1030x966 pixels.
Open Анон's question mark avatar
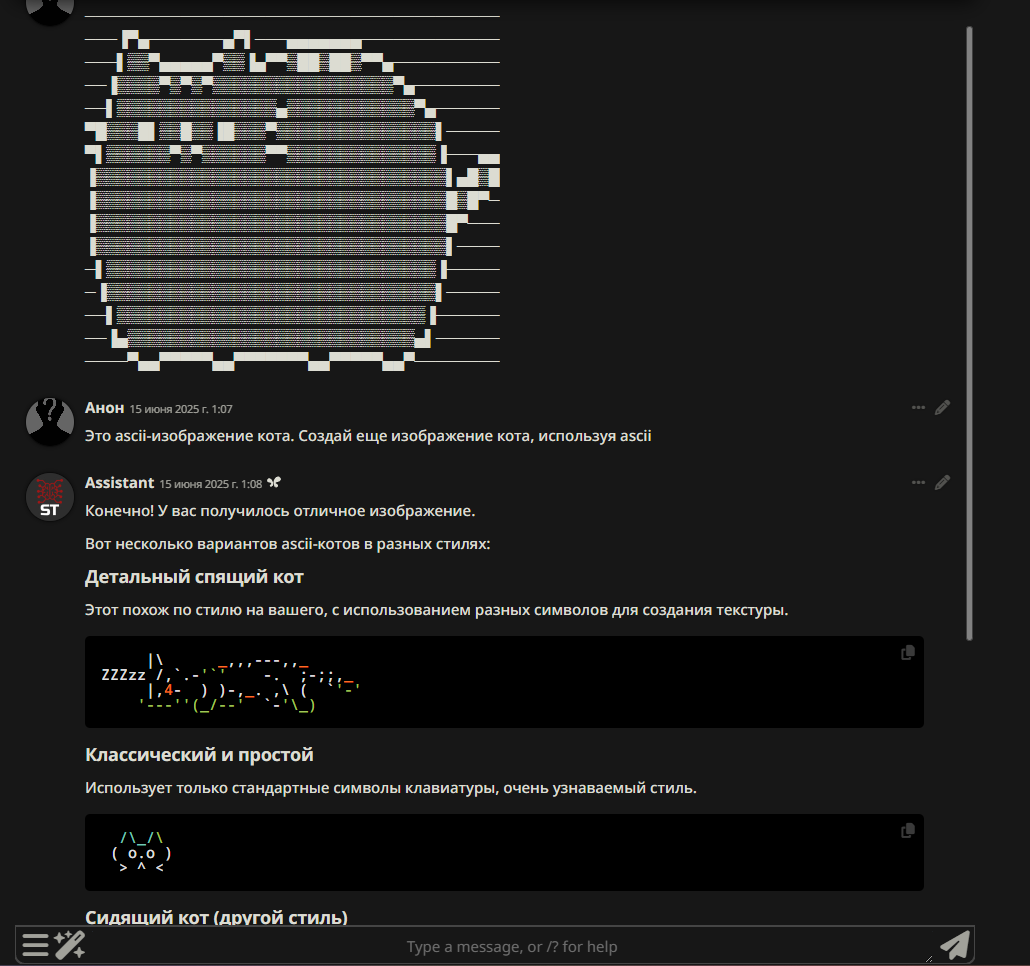[50, 421]
